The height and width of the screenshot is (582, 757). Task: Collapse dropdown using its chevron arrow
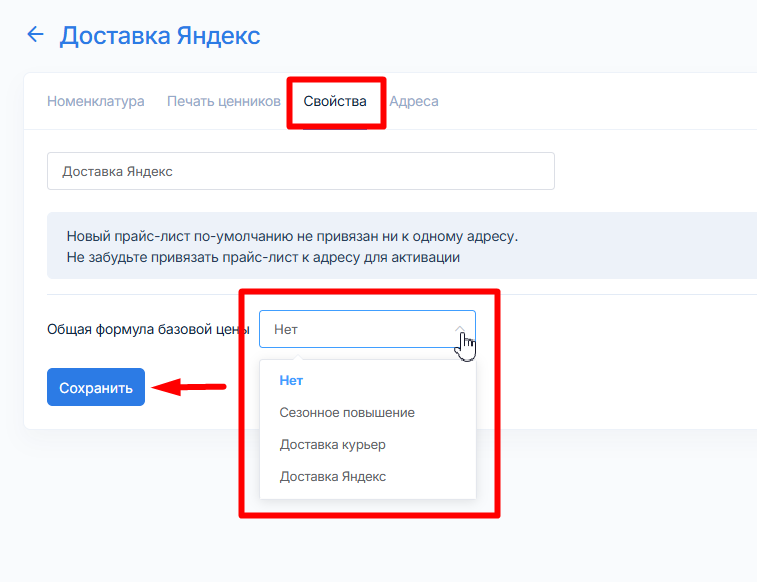click(x=459, y=327)
